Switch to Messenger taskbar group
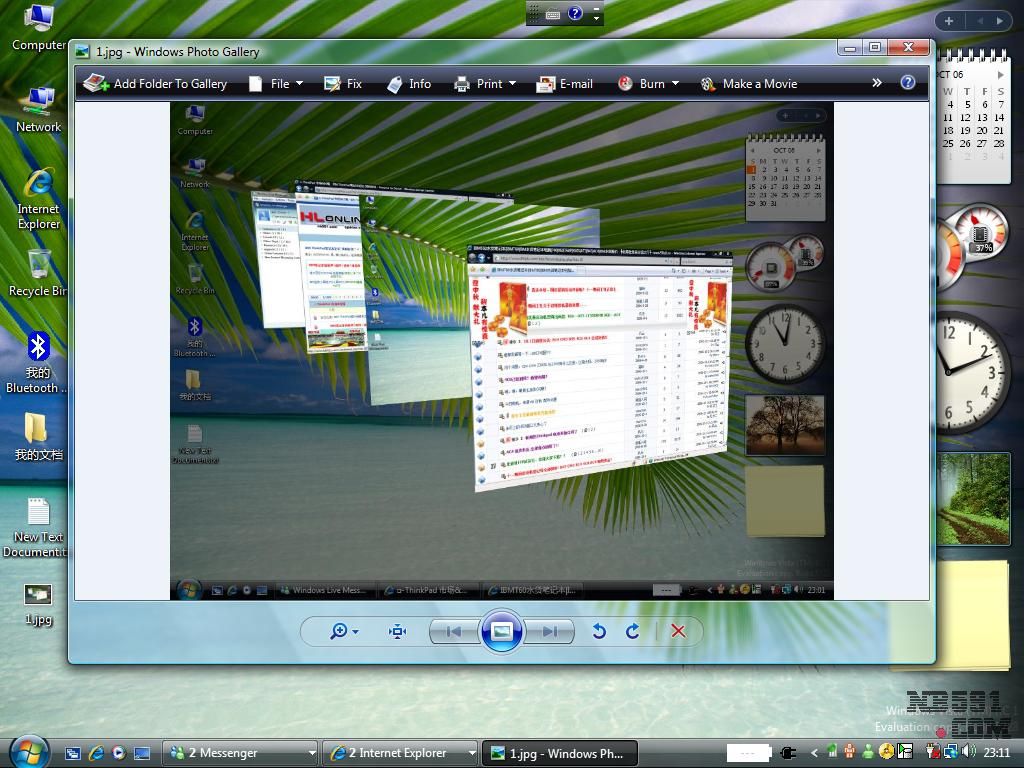The width and height of the screenshot is (1024, 768). [240, 753]
